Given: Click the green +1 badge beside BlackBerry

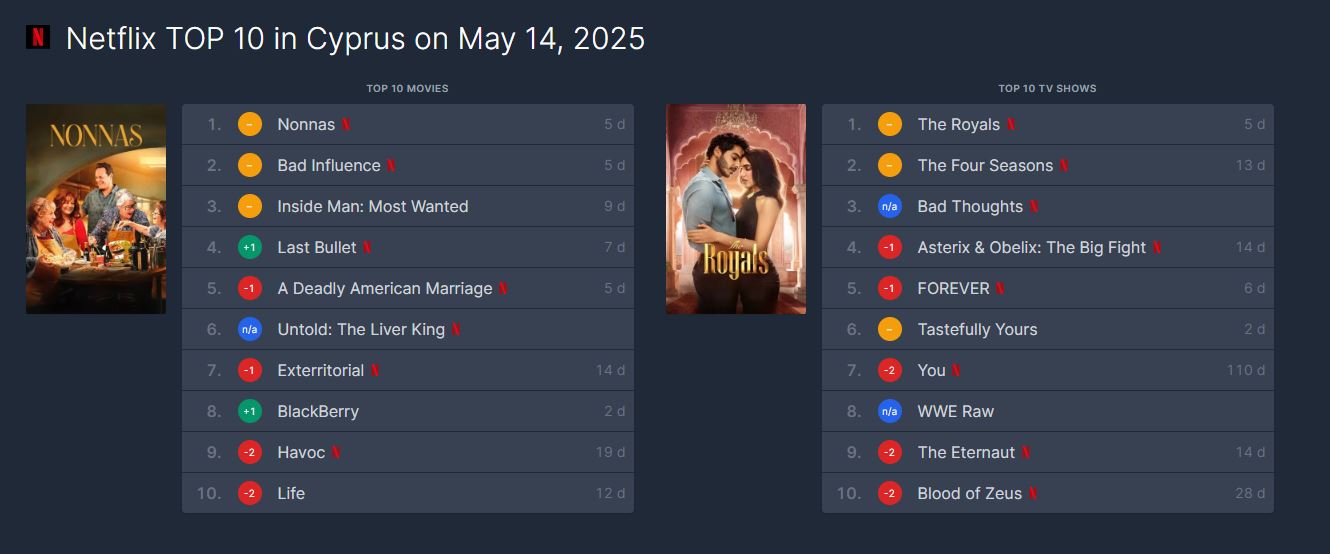Looking at the screenshot, I should click(x=250, y=411).
